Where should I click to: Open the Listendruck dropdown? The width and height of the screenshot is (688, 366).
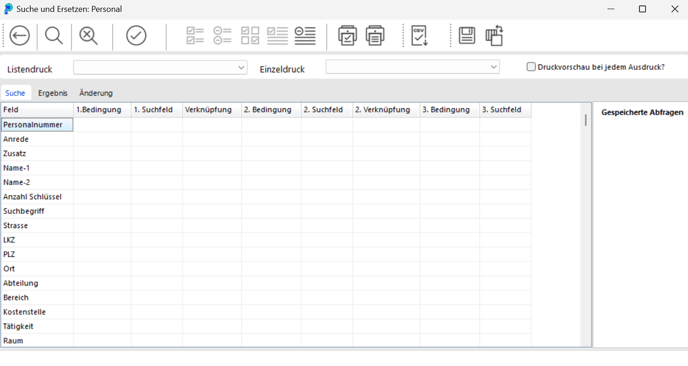pyautogui.click(x=160, y=68)
